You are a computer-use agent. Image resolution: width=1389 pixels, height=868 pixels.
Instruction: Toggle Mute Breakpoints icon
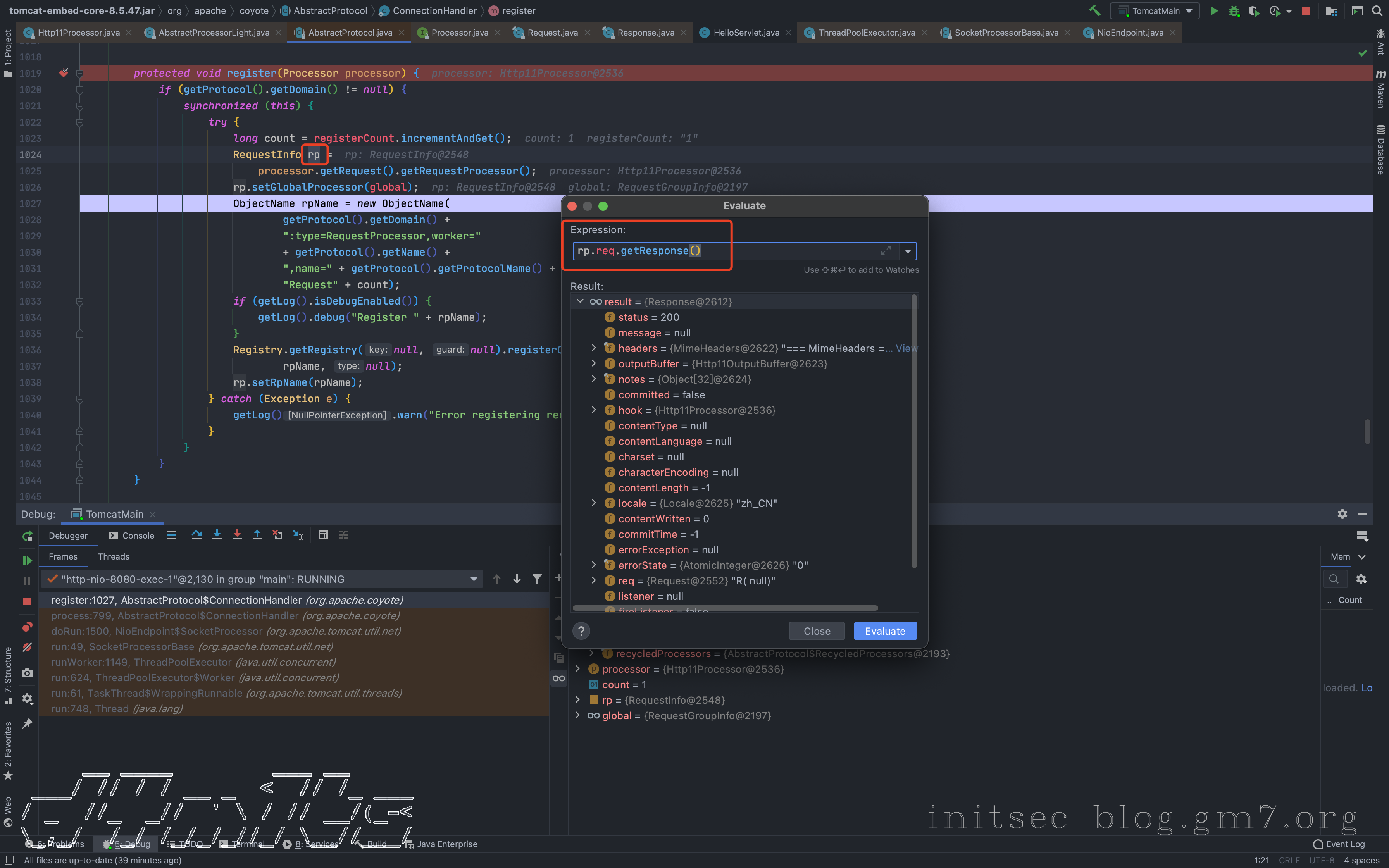point(27,648)
